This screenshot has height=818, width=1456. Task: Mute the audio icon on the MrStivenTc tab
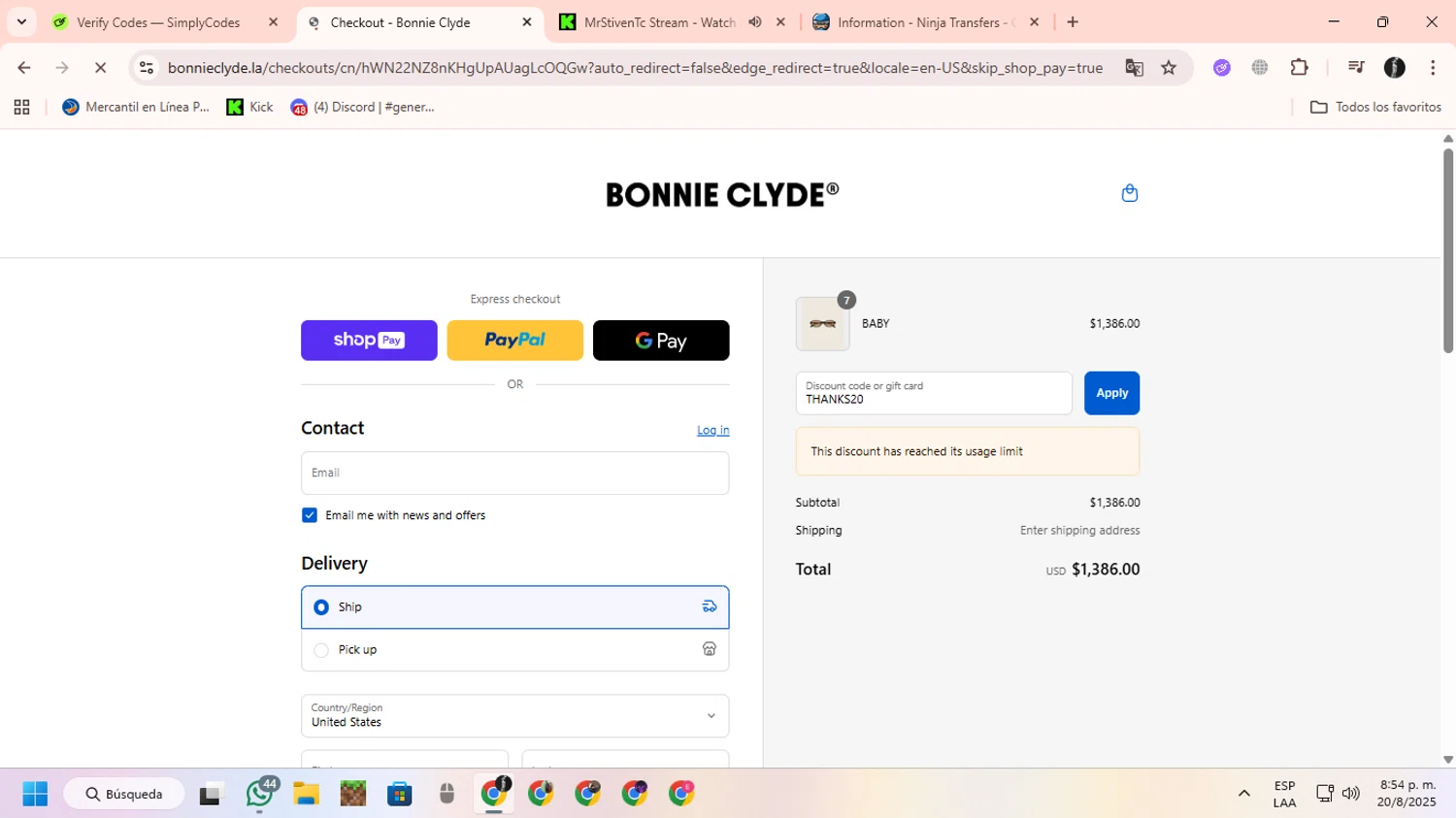click(754, 22)
